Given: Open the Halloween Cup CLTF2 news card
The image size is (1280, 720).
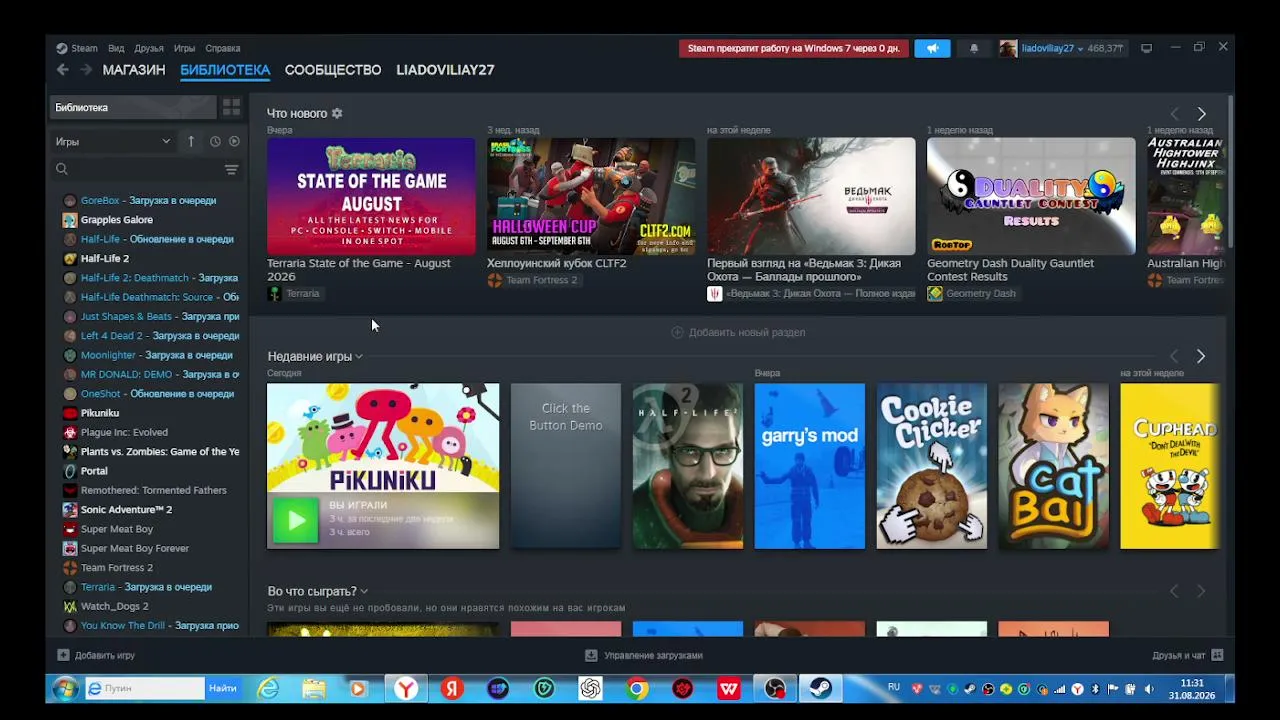Looking at the screenshot, I should coord(591,196).
